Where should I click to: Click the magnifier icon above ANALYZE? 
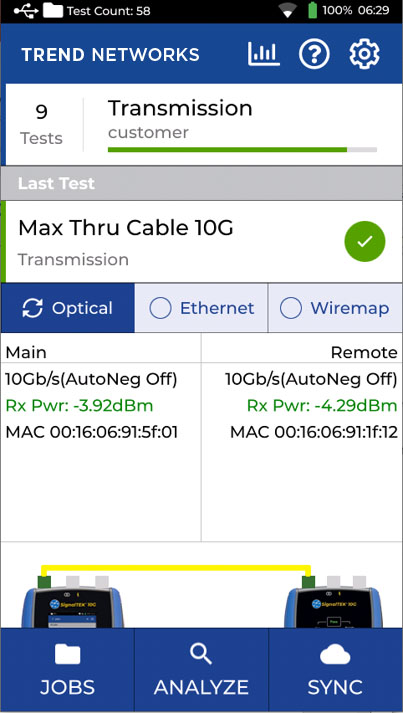tap(201, 654)
